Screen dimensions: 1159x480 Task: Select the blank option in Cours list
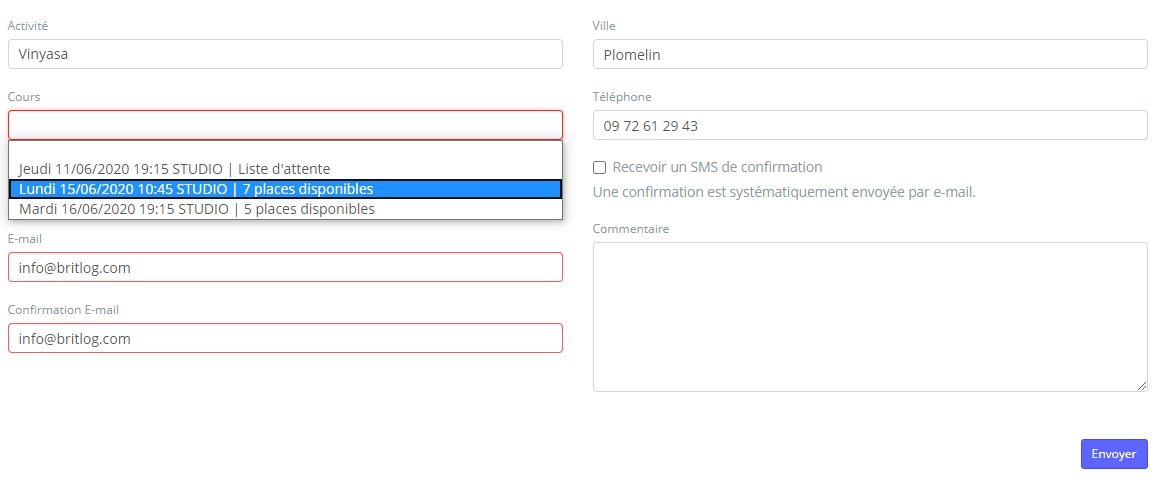click(285, 151)
